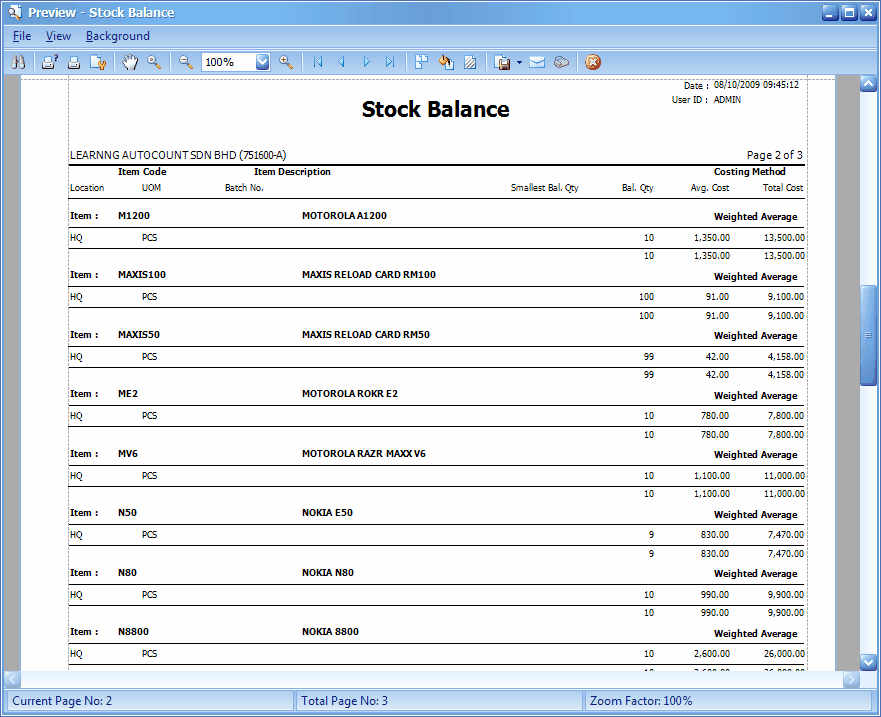Open the File menu
Screen dimensions: 881x717
click(22, 36)
